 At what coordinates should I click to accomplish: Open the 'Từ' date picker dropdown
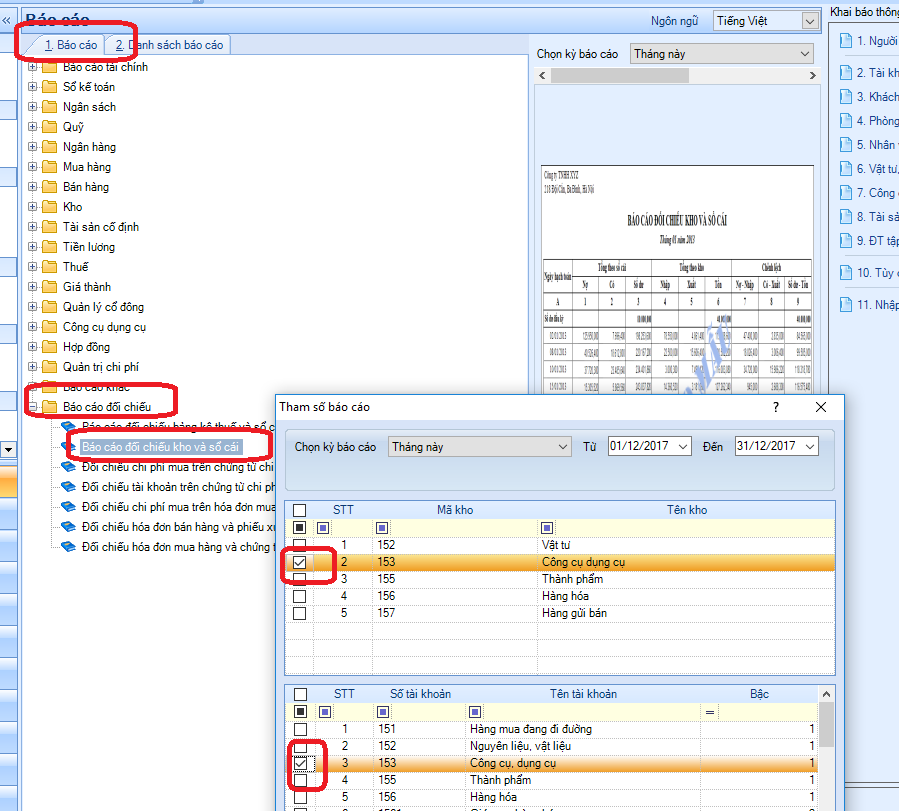tap(683, 446)
